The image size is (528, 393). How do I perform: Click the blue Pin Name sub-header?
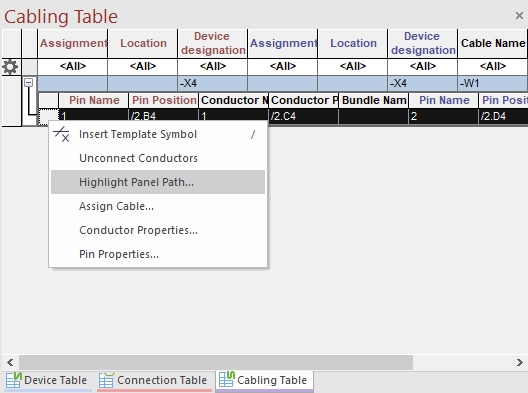click(444, 100)
